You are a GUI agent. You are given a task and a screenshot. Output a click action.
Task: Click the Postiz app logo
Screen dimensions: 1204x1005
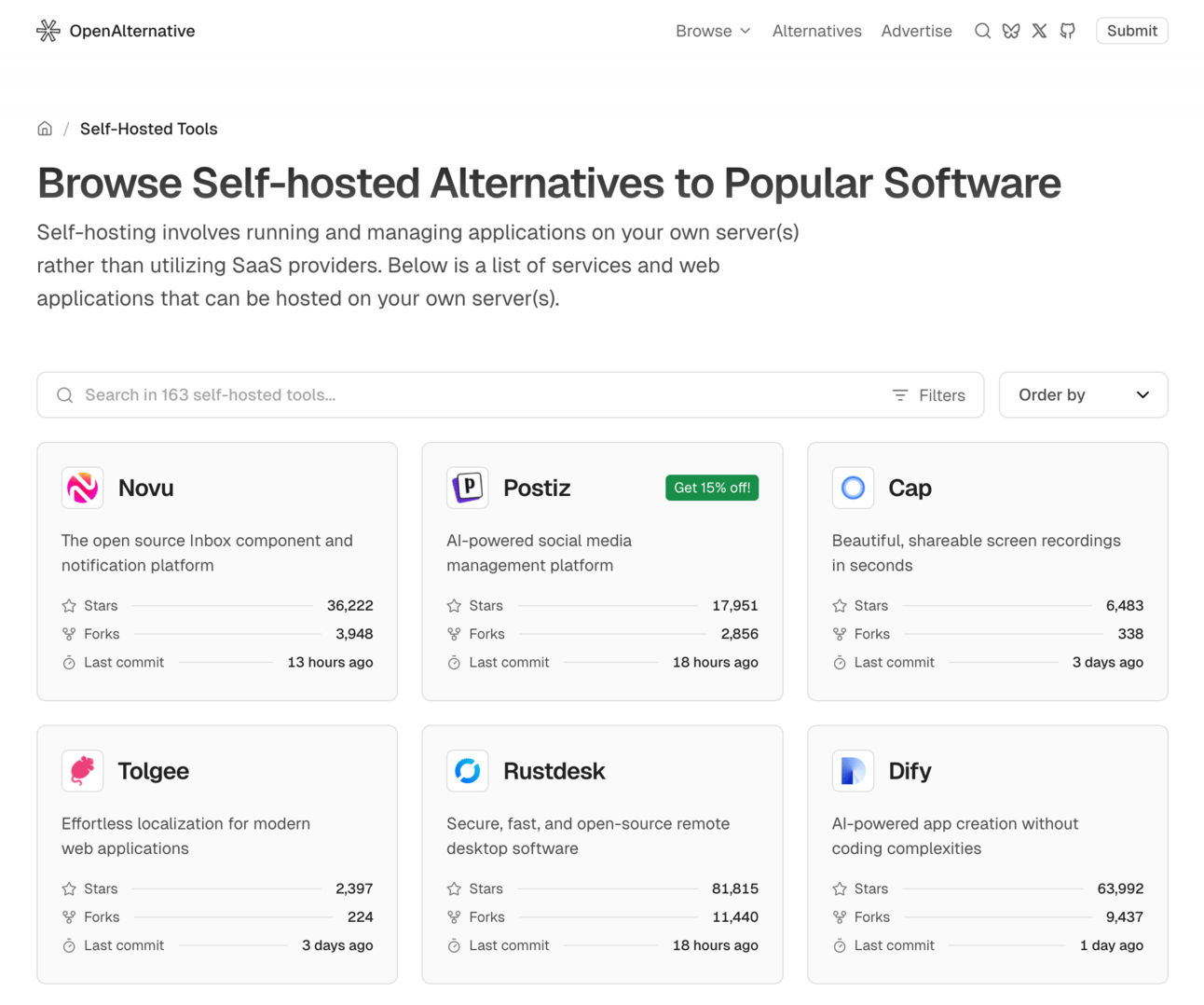point(468,488)
